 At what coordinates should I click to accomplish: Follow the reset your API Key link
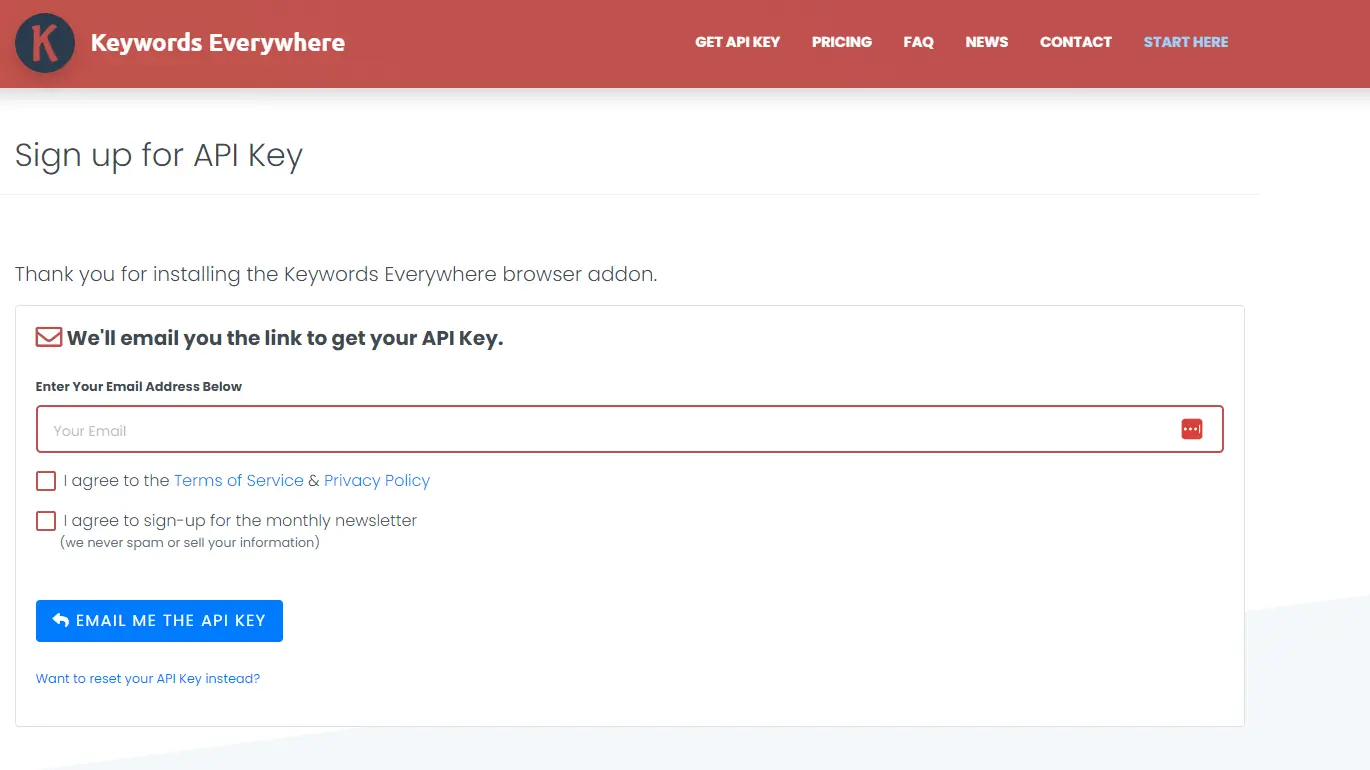(x=148, y=678)
